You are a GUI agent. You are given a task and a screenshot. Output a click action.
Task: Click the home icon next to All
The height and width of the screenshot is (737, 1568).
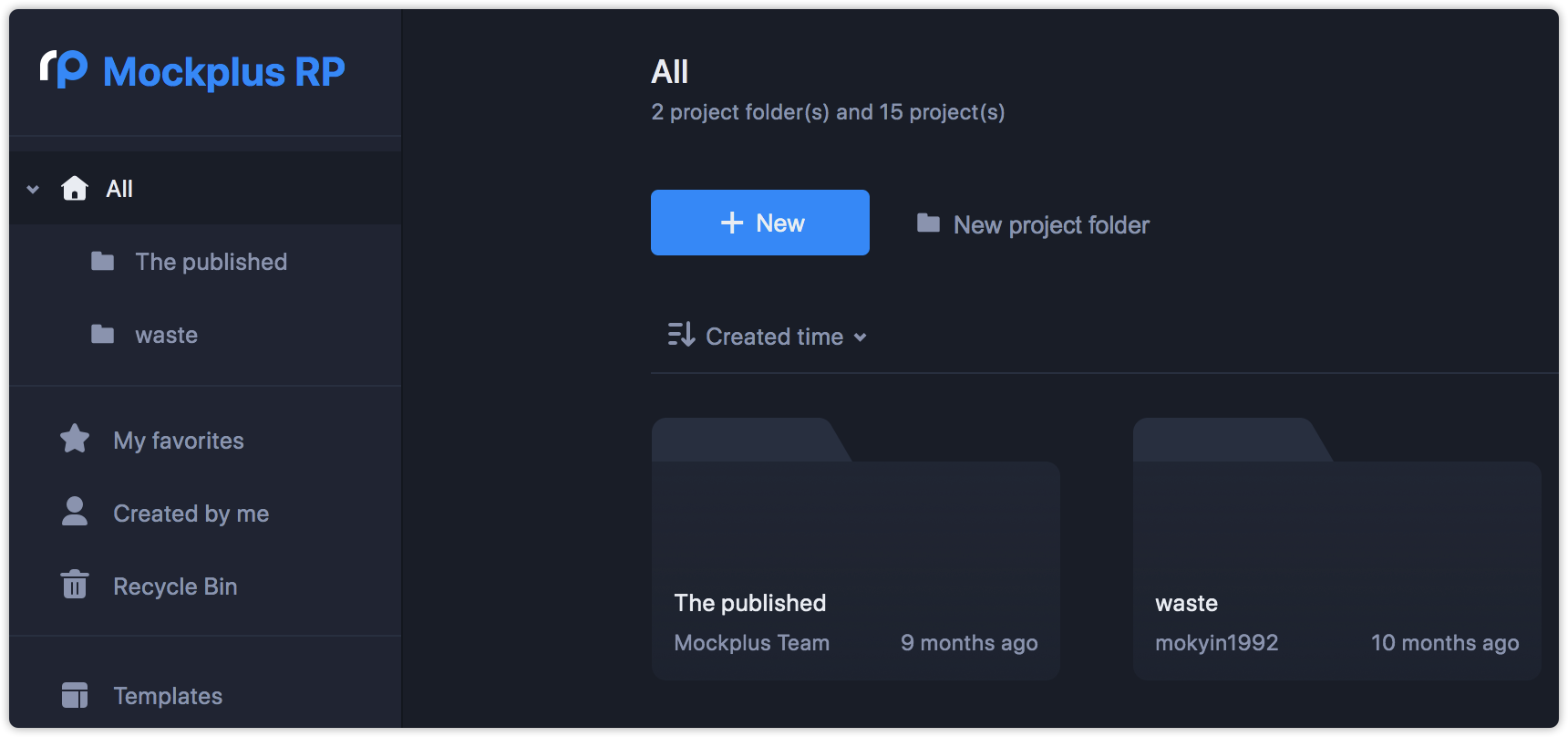point(75,189)
